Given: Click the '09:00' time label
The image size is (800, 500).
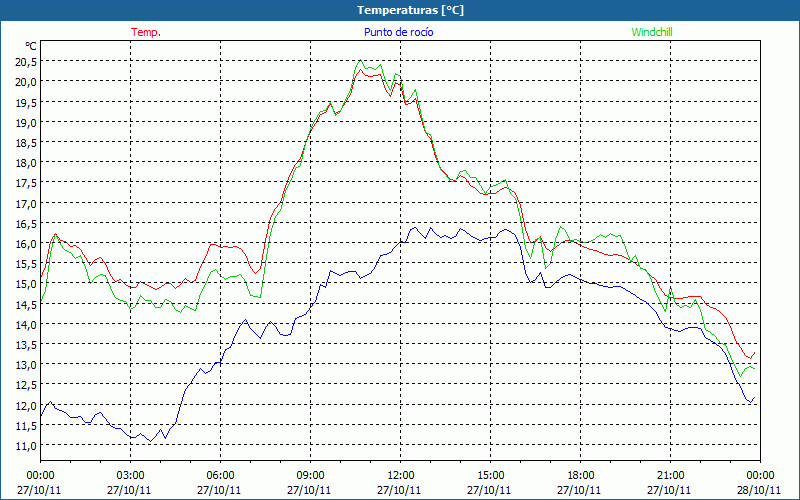Looking at the screenshot, I should 310,475.
